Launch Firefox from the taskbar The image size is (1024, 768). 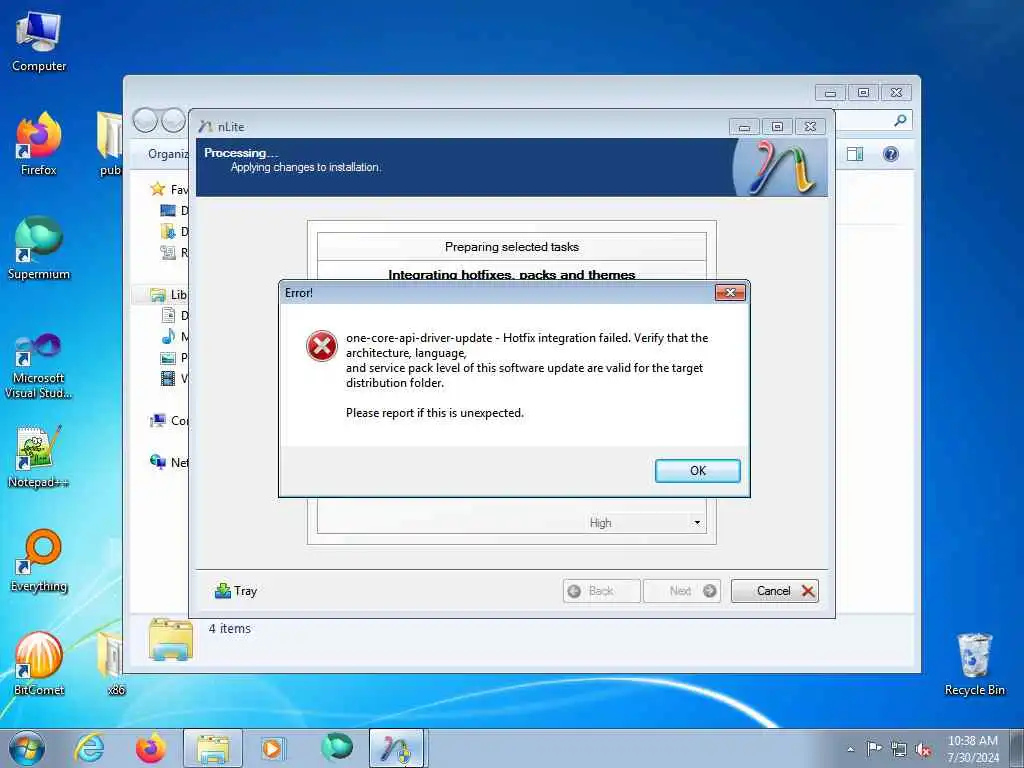click(x=151, y=748)
